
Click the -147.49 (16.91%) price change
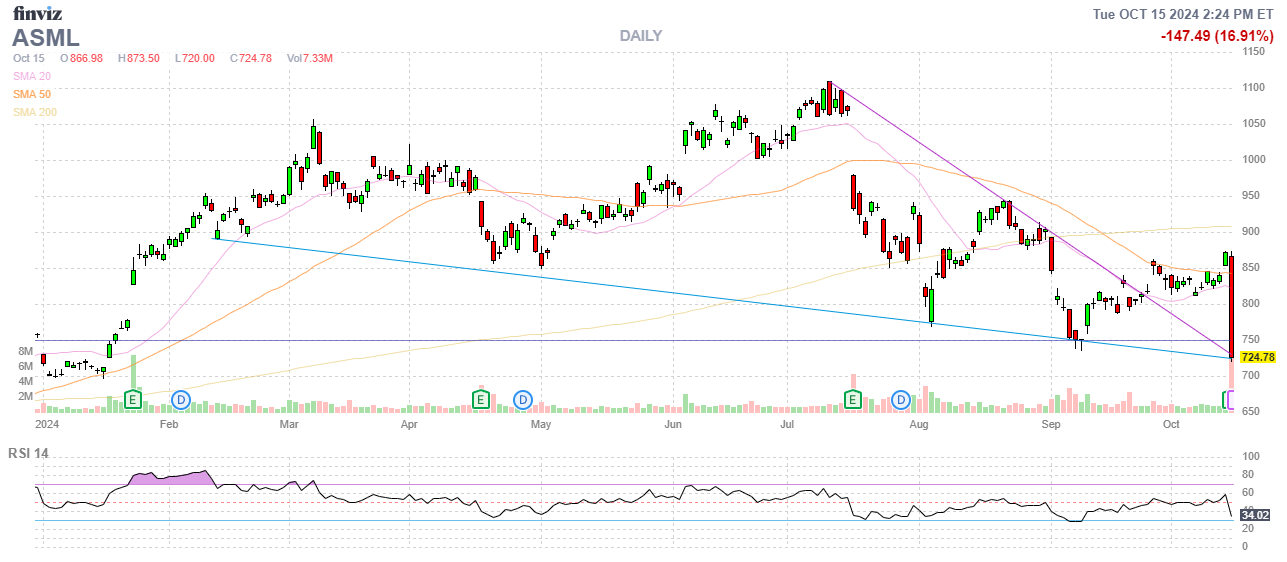click(x=1216, y=36)
